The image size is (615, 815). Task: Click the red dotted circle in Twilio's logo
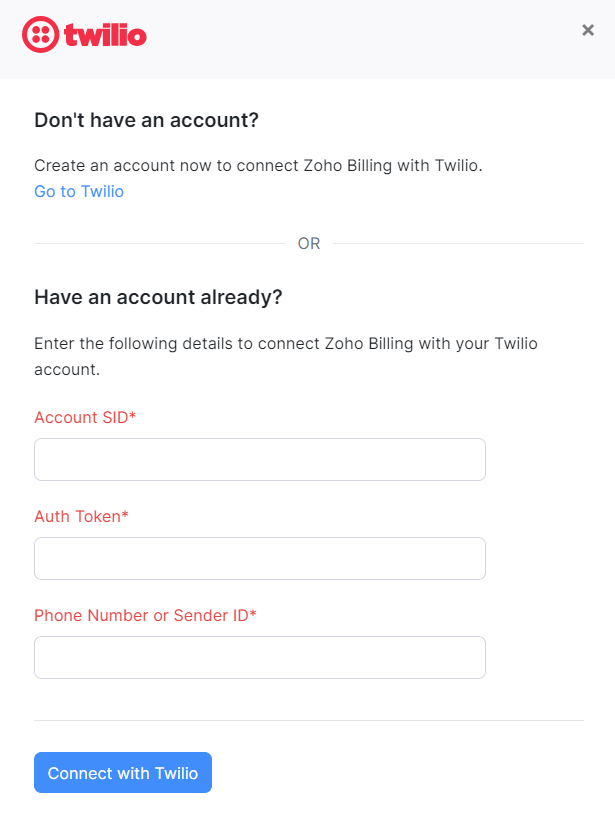click(42, 34)
